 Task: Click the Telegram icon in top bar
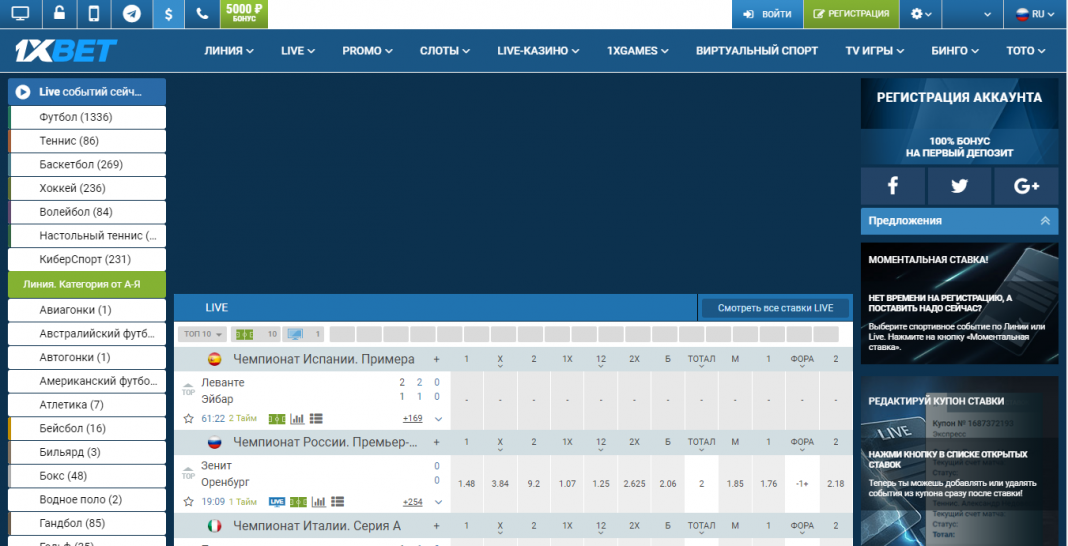(132, 14)
